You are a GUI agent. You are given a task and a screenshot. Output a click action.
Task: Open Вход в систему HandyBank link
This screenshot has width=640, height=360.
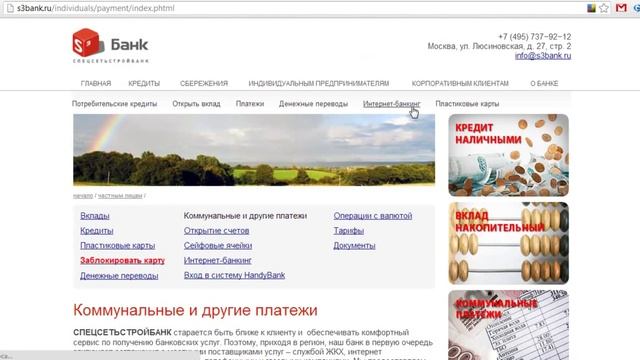(x=234, y=276)
